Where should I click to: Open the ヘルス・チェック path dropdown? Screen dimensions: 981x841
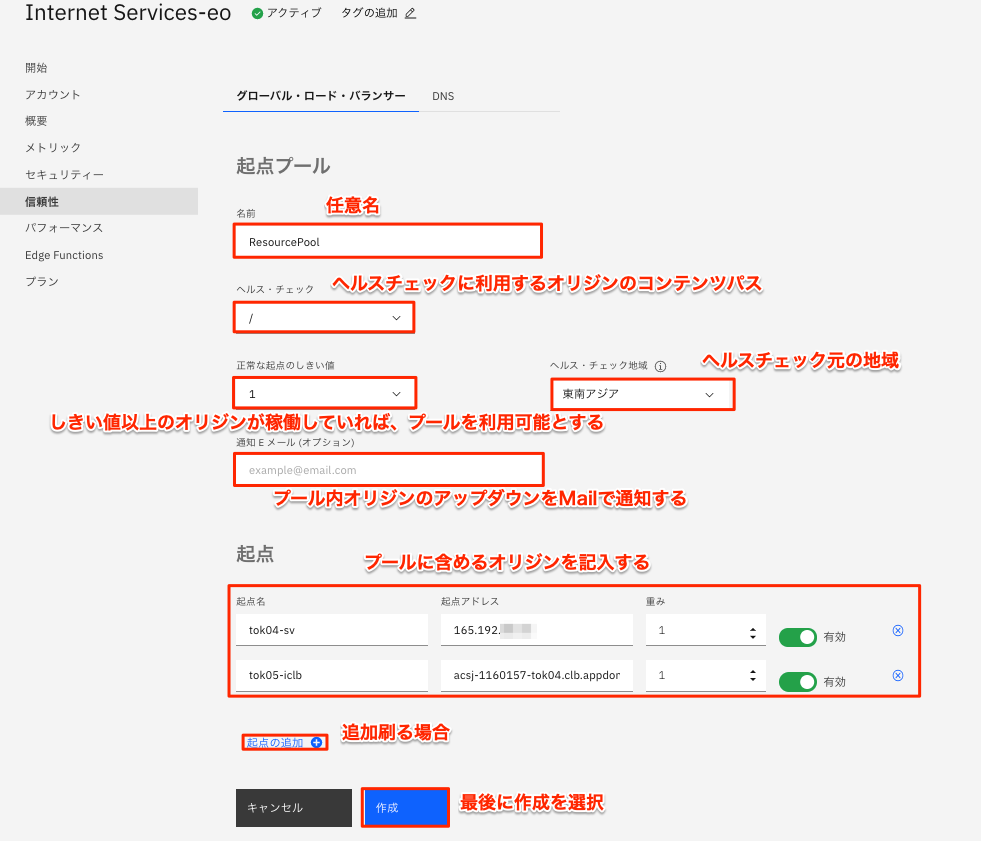point(324,318)
